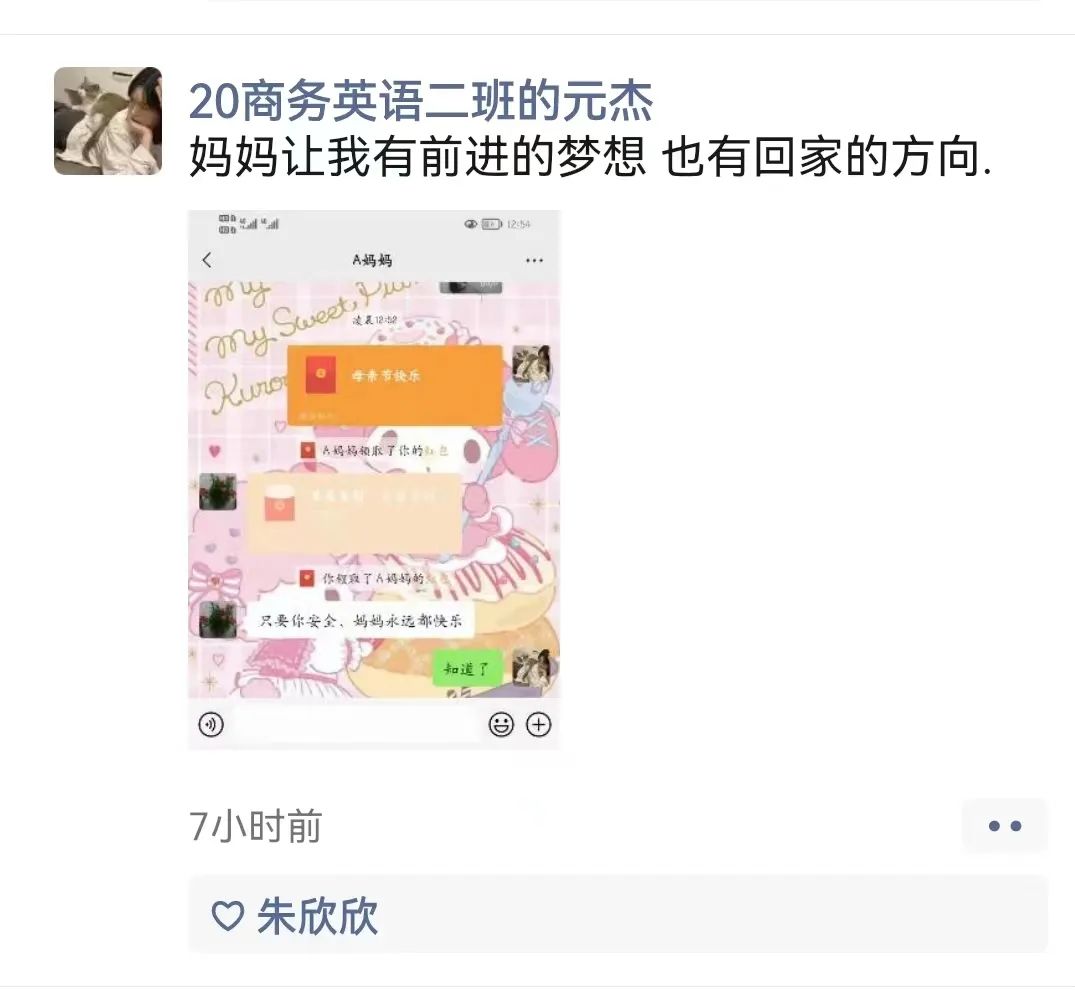Open the shared chat screenshot image
This screenshot has height=990, width=1075.
(374, 480)
